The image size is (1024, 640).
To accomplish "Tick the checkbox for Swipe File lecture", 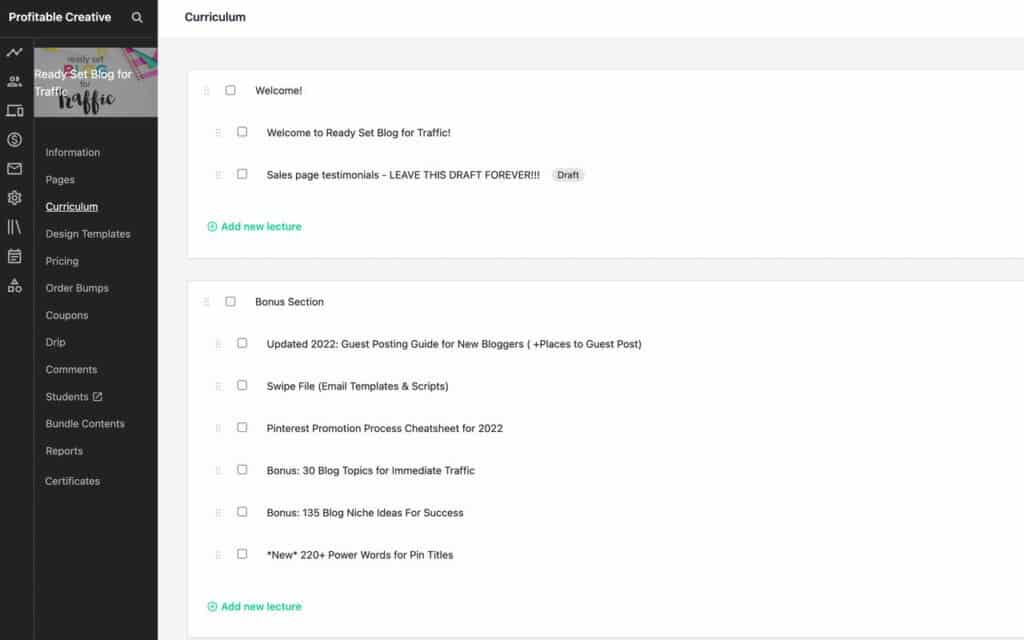I will (x=241, y=386).
